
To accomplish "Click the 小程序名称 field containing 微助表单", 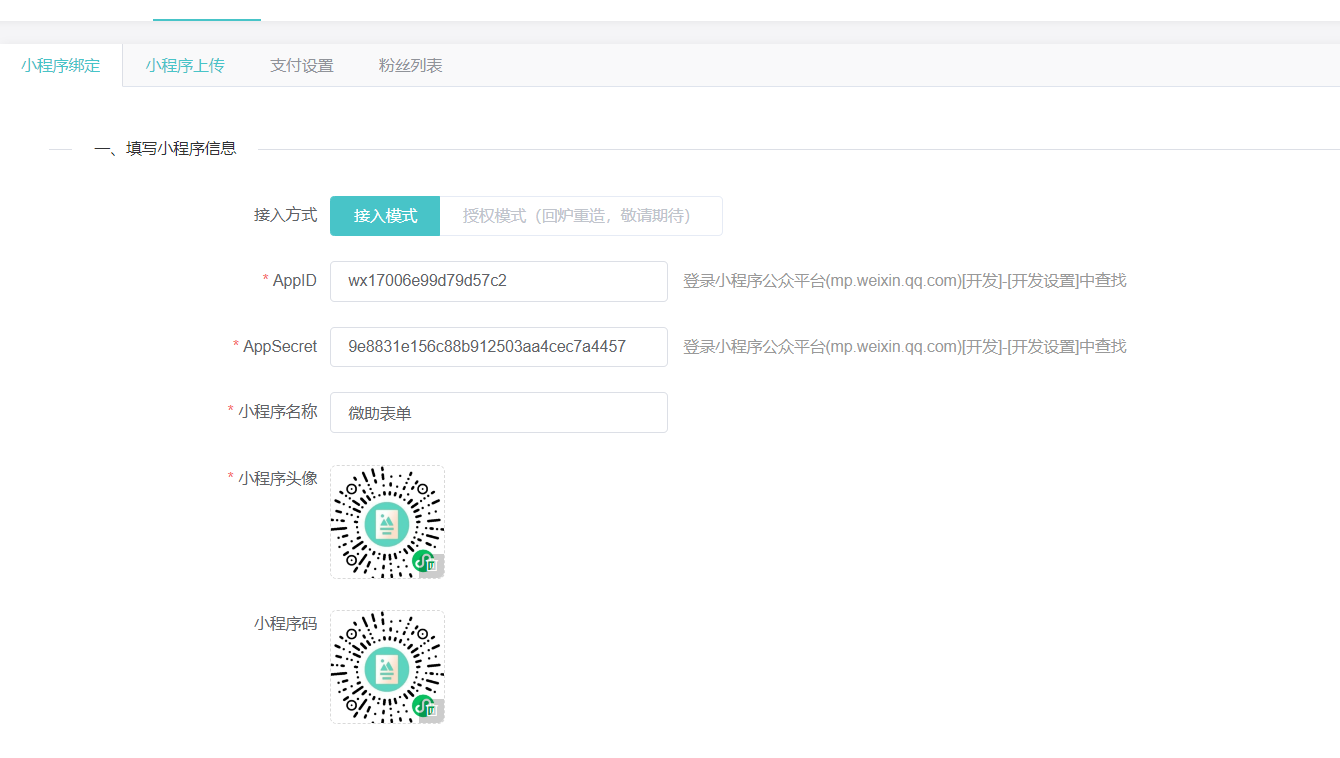I will point(498,413).
